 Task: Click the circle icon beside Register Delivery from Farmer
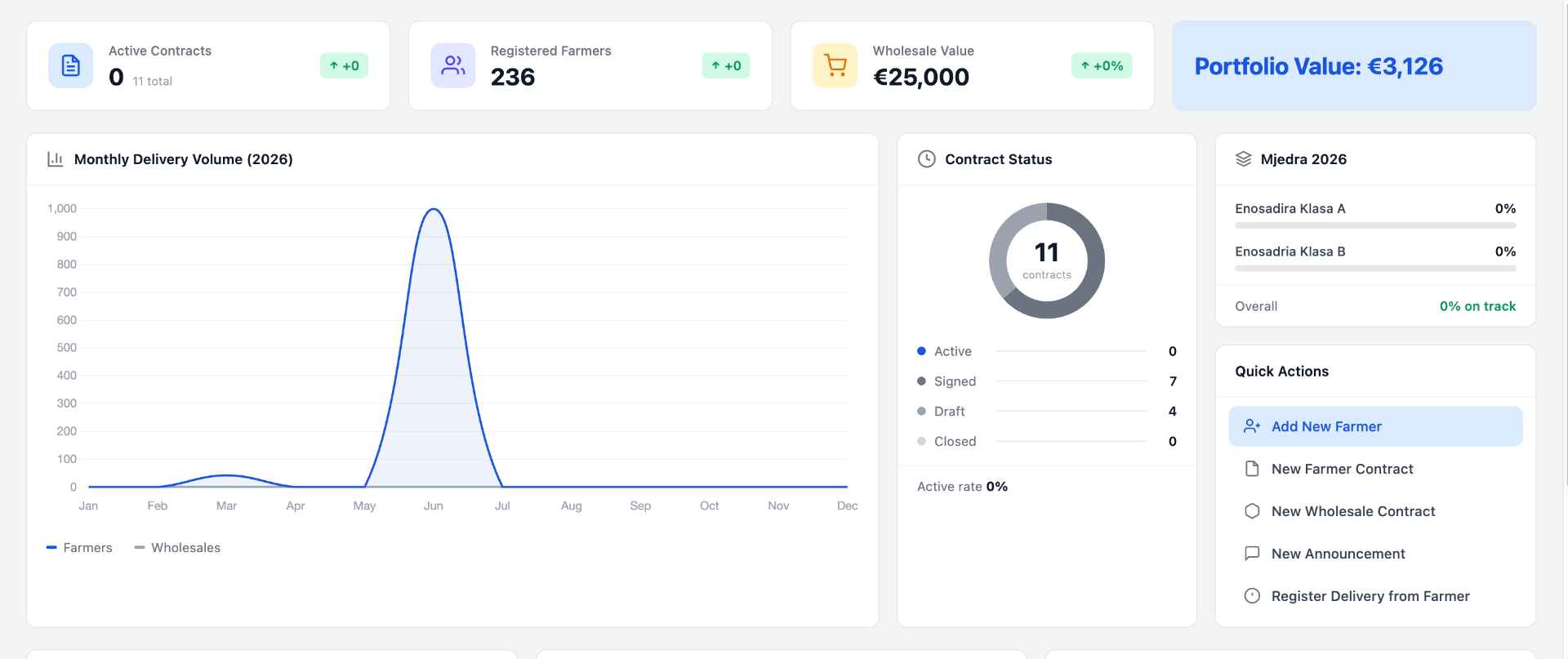1252,596
